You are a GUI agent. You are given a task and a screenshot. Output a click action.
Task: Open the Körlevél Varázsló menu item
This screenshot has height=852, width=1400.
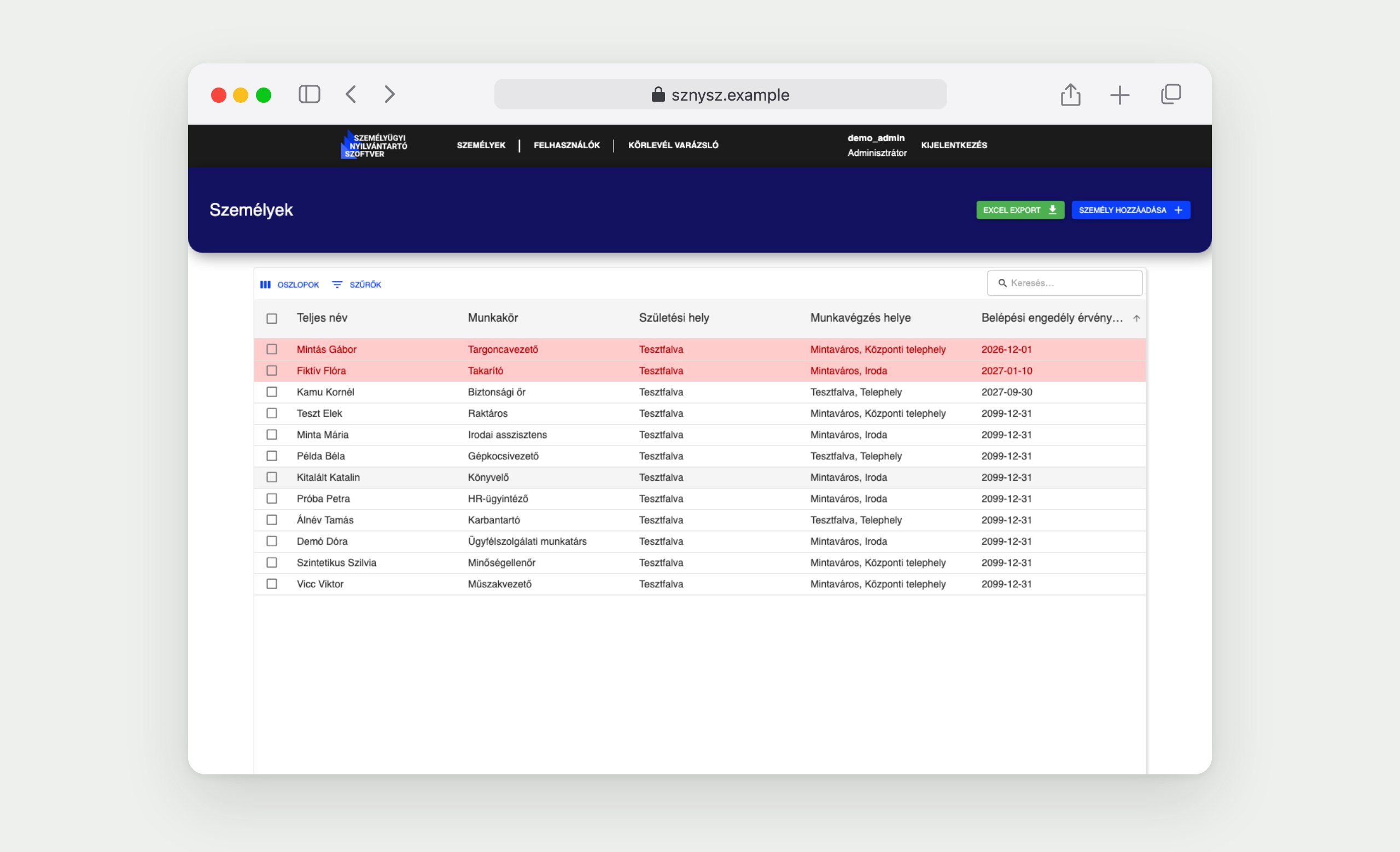[x=673, y=145]
